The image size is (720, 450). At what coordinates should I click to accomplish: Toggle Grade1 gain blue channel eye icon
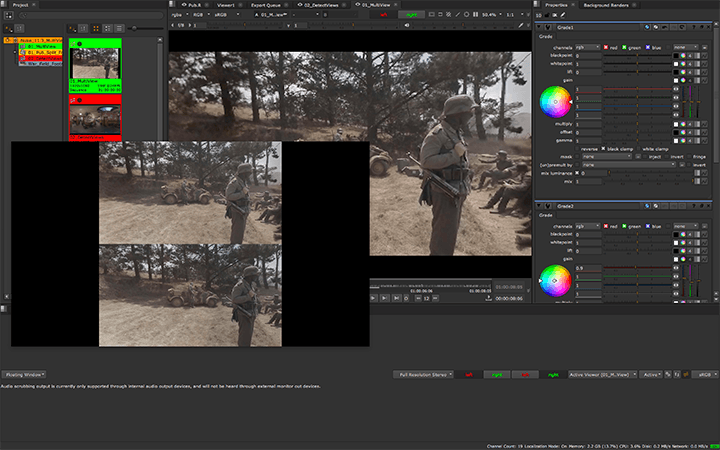click(675, 106)
